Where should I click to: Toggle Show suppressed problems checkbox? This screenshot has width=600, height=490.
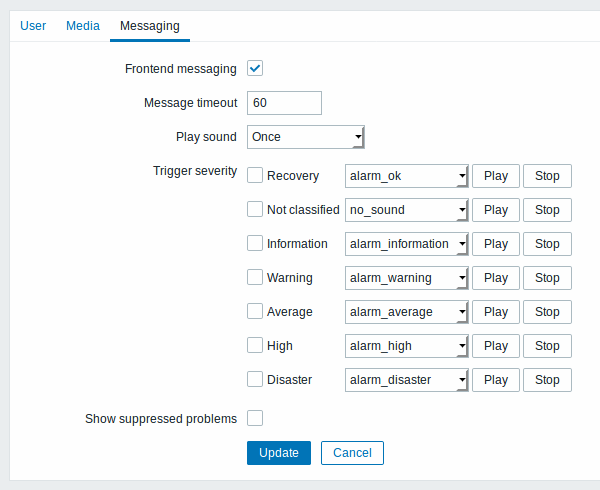click(x=255, y=418)
